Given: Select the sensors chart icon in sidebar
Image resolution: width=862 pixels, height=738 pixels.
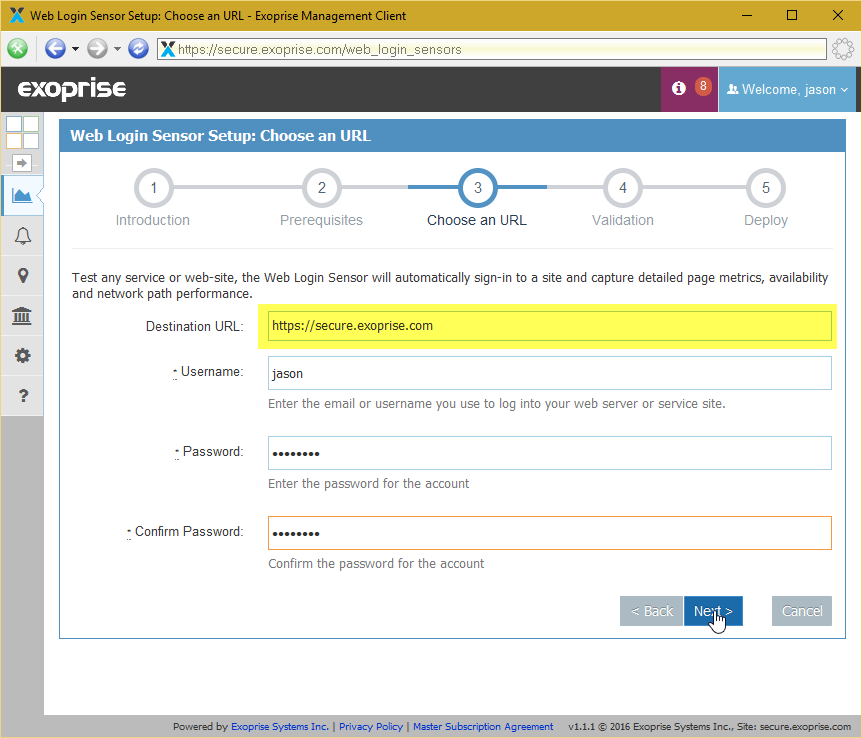Looking at the screenshot, I should click(x=22, y=195).
